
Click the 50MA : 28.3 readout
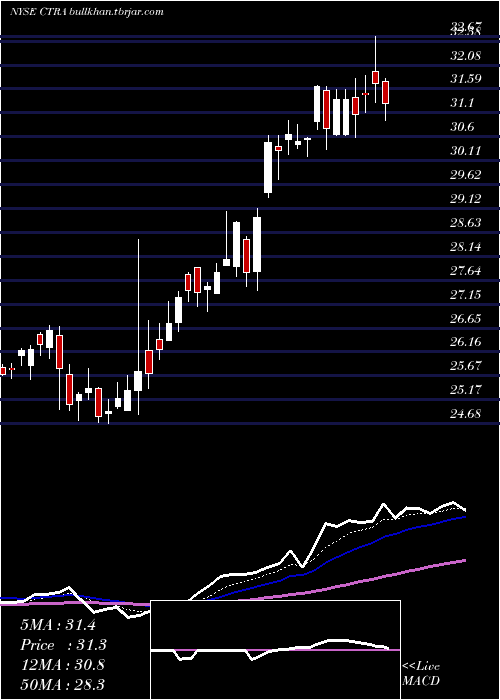click(62, 684)
